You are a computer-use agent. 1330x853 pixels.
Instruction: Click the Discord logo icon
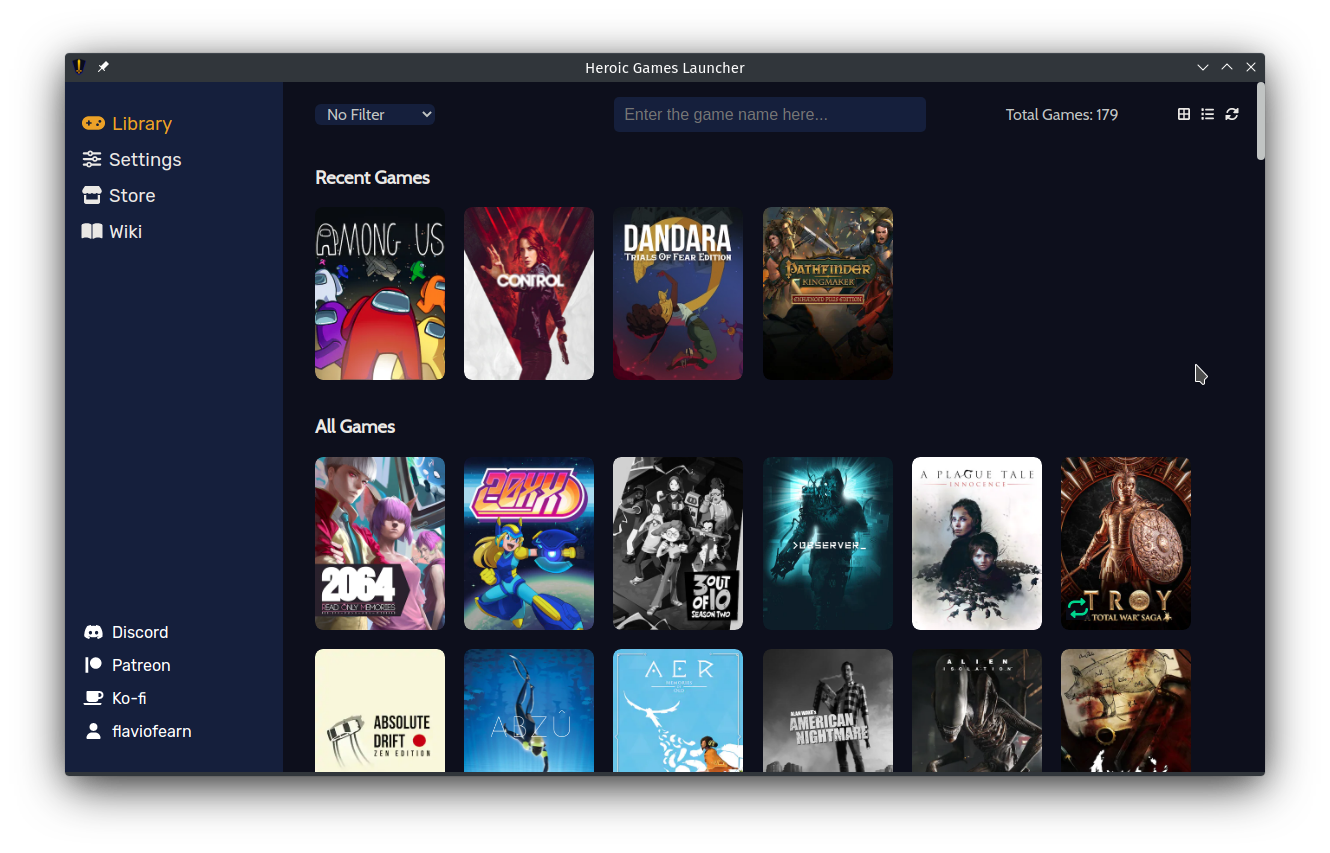pos(93,632)
